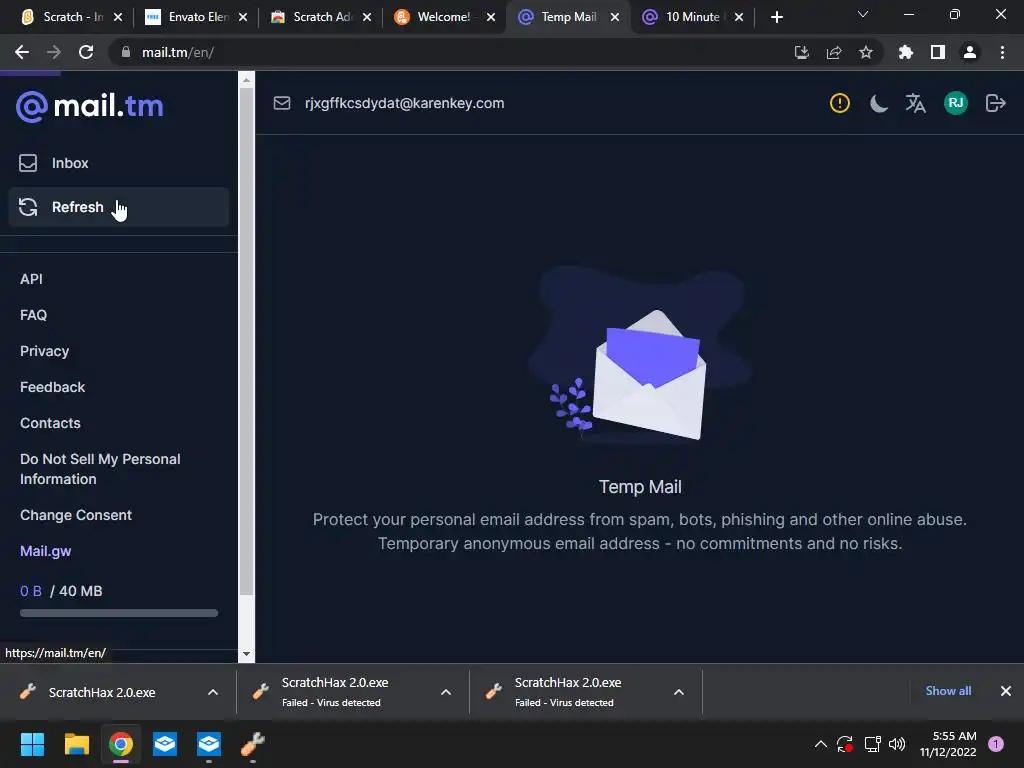The height and width of the screenshot is (768, 1024).
Task: Click the volume speaker tray icon
Action: pos(897,744)
